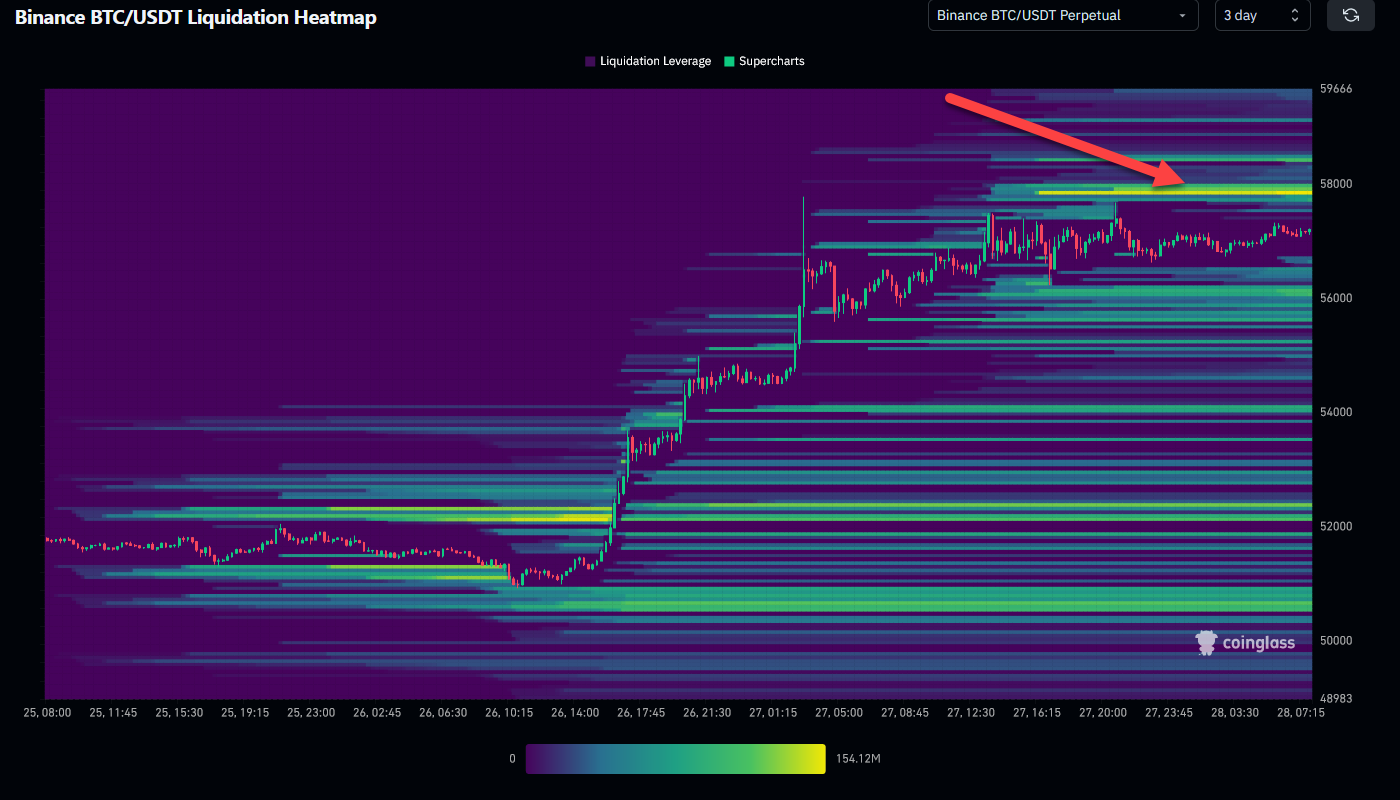Click the 54000 price axis label
Image resolution: width=1400 pixels, height=800 pixels.
tap(1336, 412)
